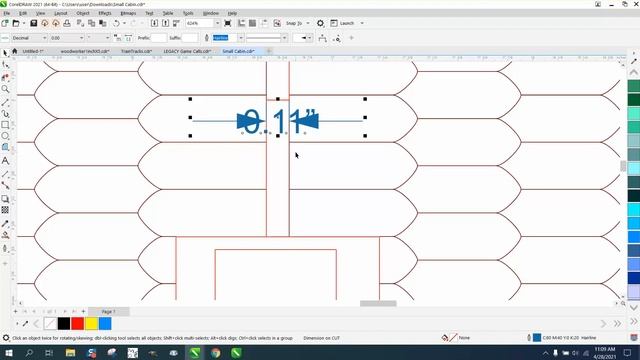Select the Interactive Fill tool
Viewport: 640px width, 360px height.
[x=5, y=235]
